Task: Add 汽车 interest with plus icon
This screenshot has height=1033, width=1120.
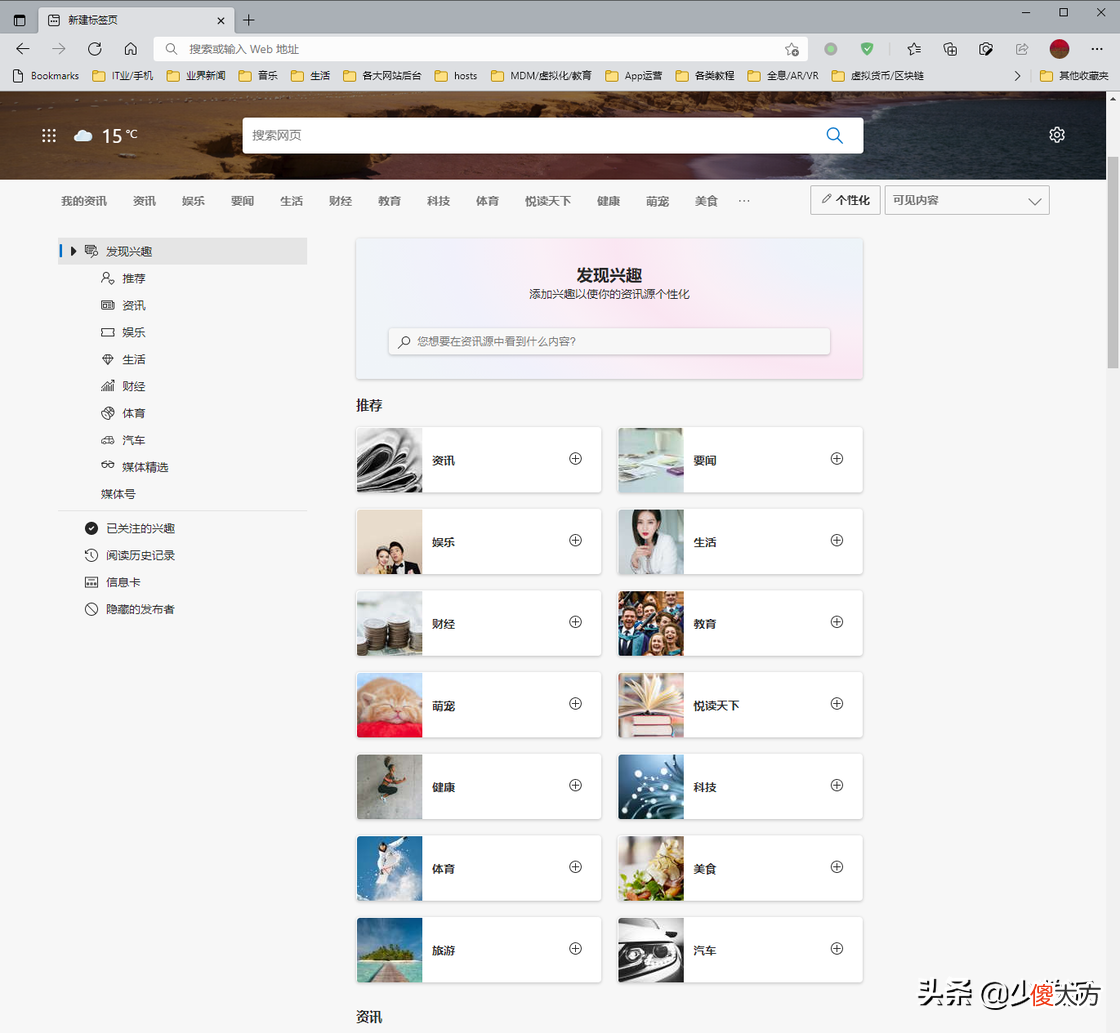Action: (x=836, y=949)
